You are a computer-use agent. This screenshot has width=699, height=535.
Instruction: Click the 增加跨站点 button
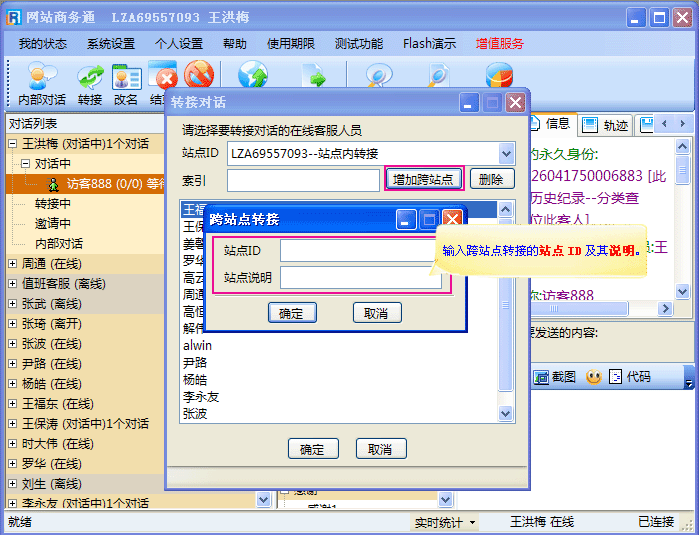point(423,179)
